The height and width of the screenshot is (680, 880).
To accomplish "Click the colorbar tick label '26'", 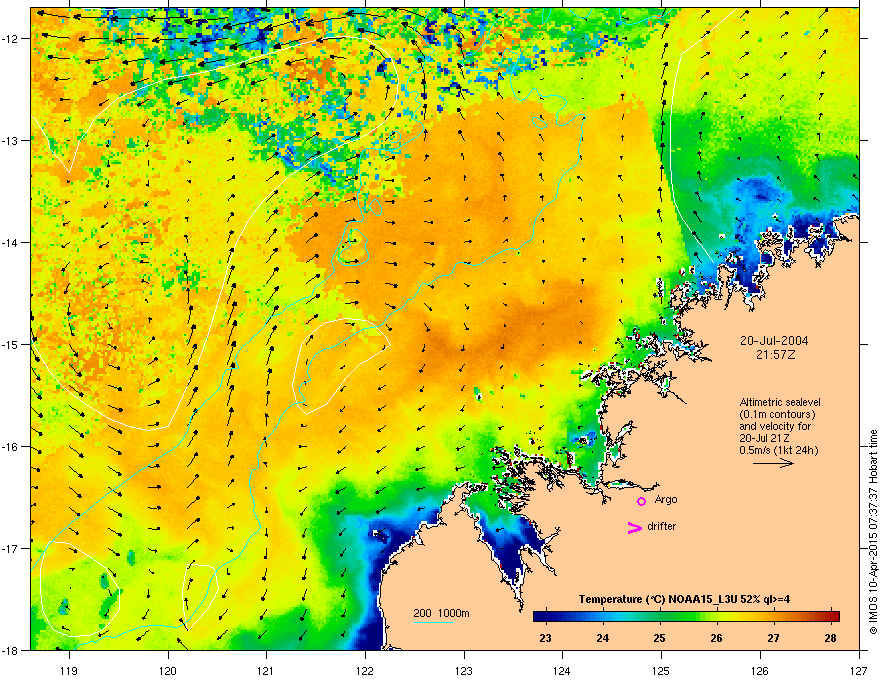I will [x=716, y=638].
